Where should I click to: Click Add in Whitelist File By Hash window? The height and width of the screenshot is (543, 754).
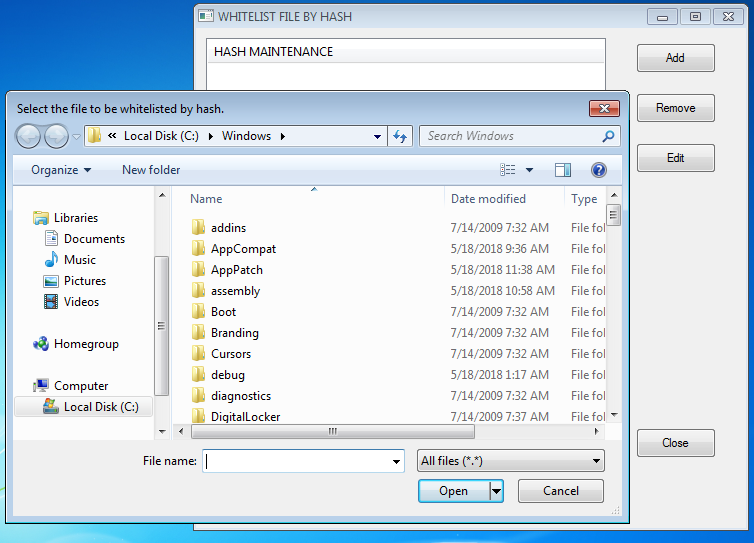point(676,58)
